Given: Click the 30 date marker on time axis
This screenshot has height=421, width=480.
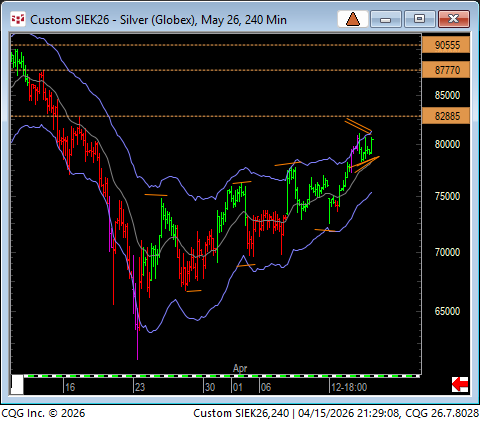Looking at the screenshot, I should point(210,387).
